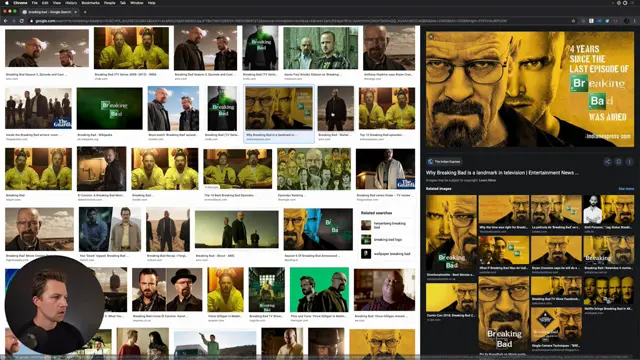This screenshot has height=360, width=640.
Task: Open the Window menu
Action: pos(137,3)
